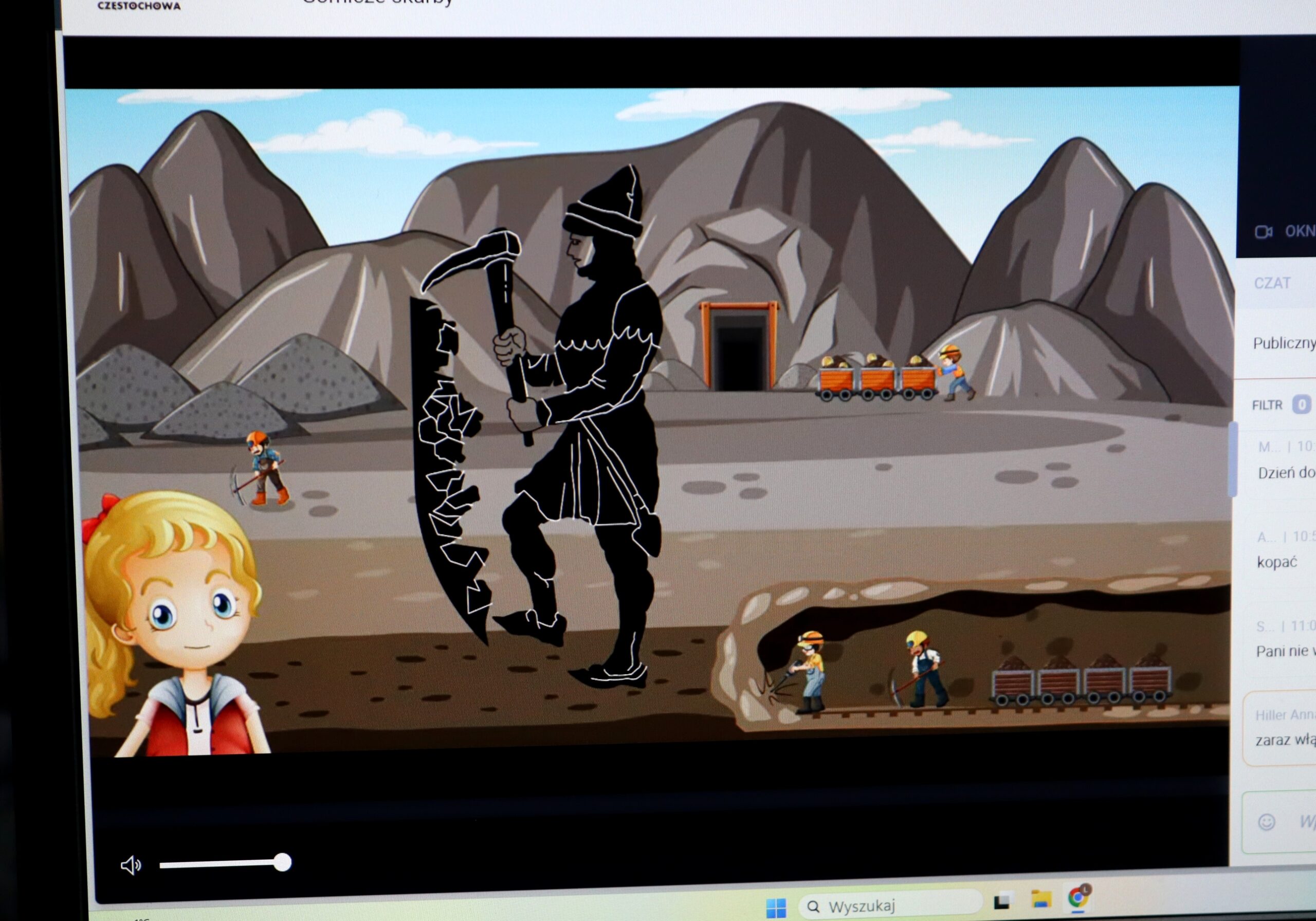Select the Publiczny chat tab
Viewport: 1316px width, 921px height.
[x=1284, y=343]
